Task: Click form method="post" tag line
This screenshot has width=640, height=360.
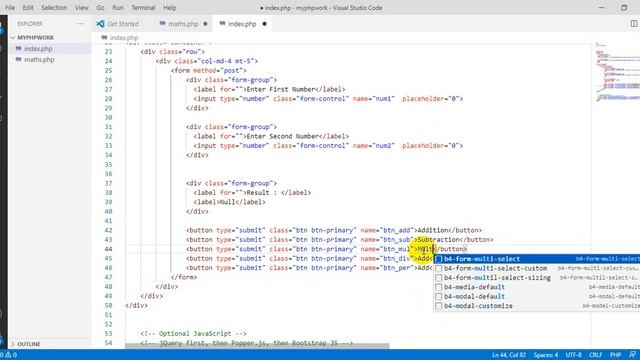Action: click(209, 71)
